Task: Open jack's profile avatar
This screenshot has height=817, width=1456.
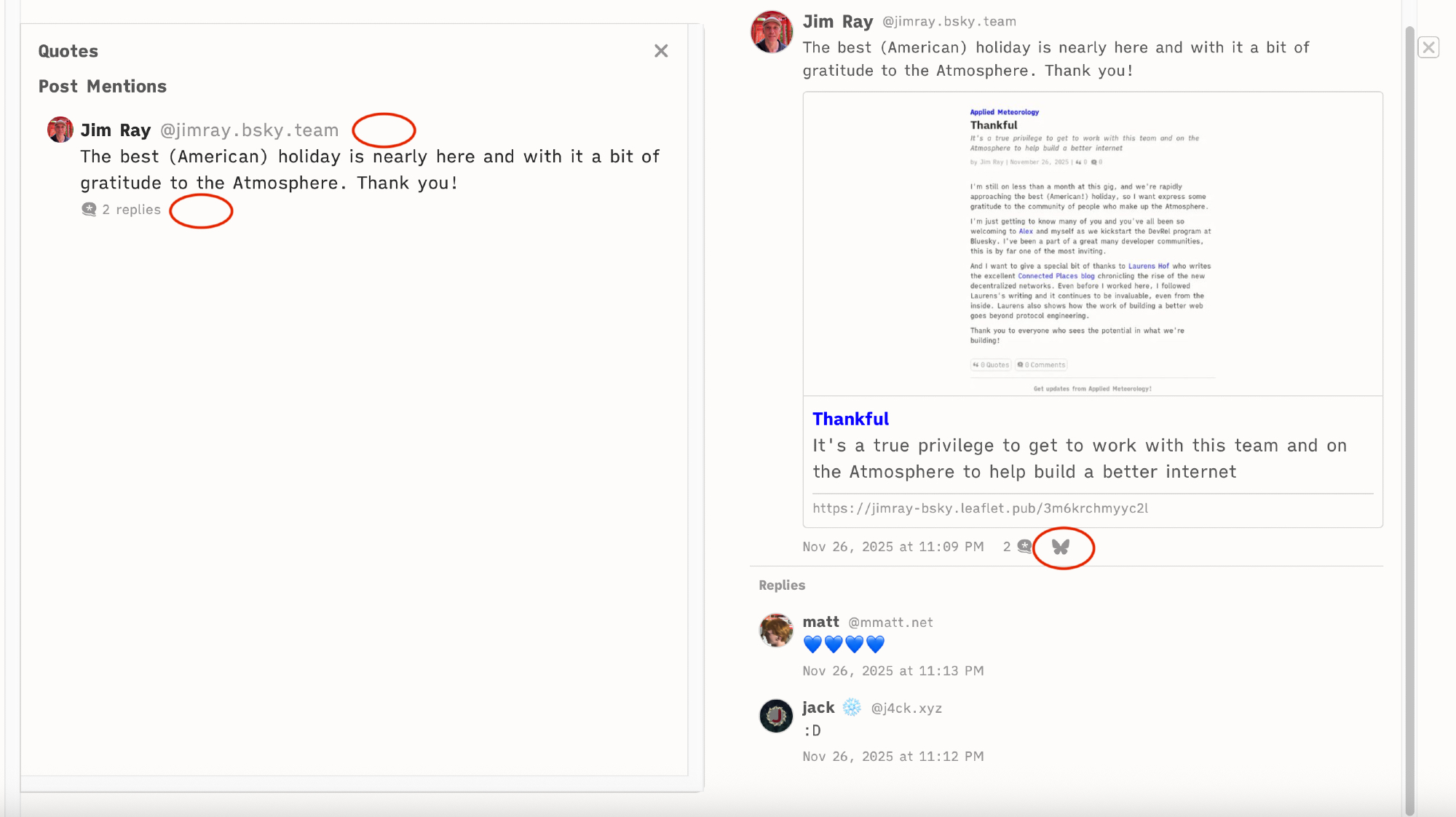Action: pos(776,717)
